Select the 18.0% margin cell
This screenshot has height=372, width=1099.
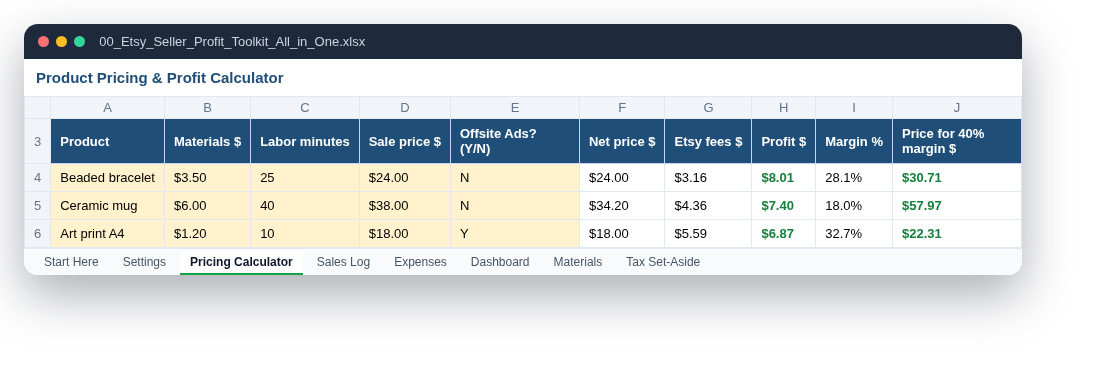(x=854, y=206)
